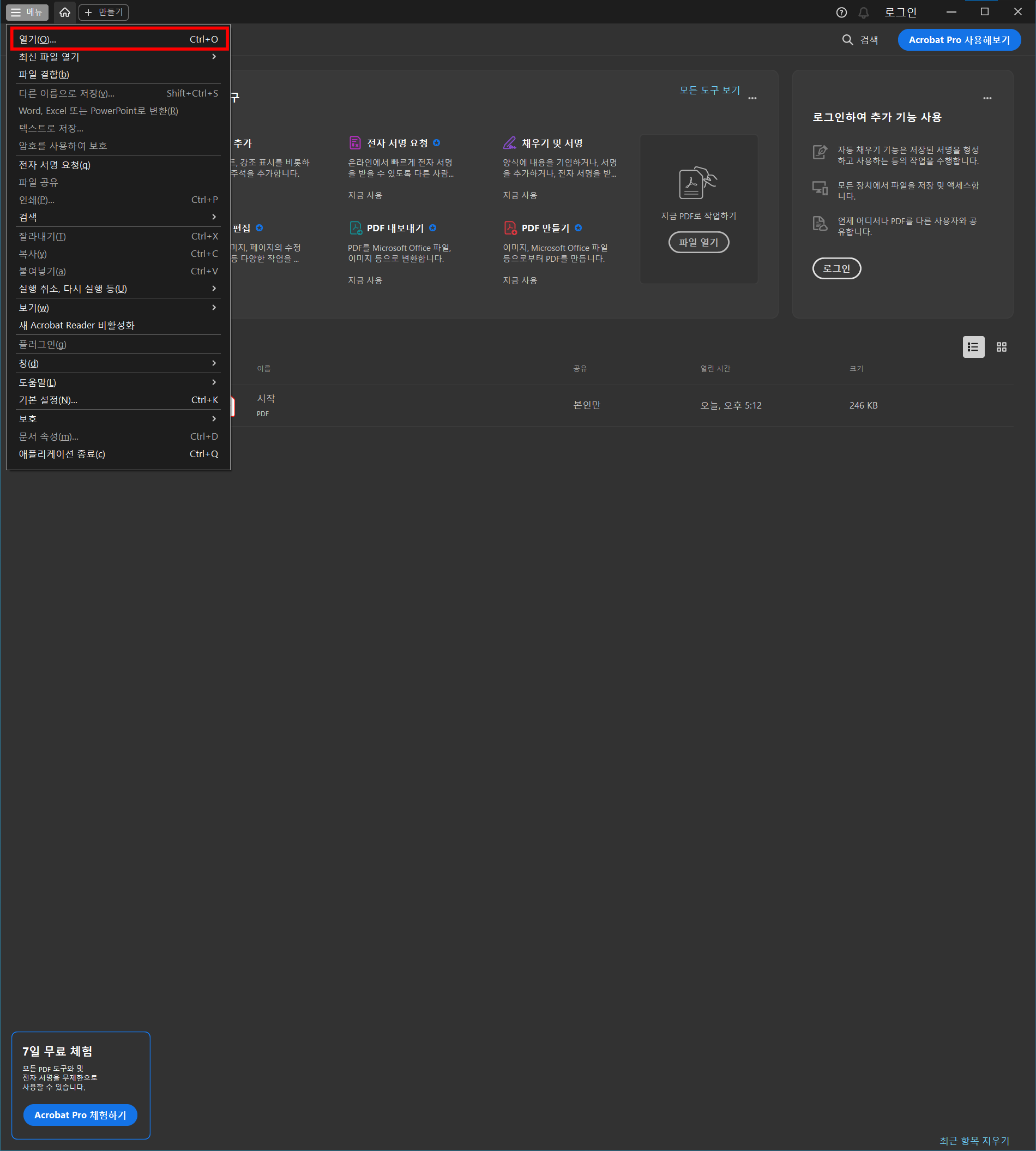This screenshot has width=1036, height=1151.
Task: Click the 전자 서명 요청 tool icon
Action: pos(355,142)
